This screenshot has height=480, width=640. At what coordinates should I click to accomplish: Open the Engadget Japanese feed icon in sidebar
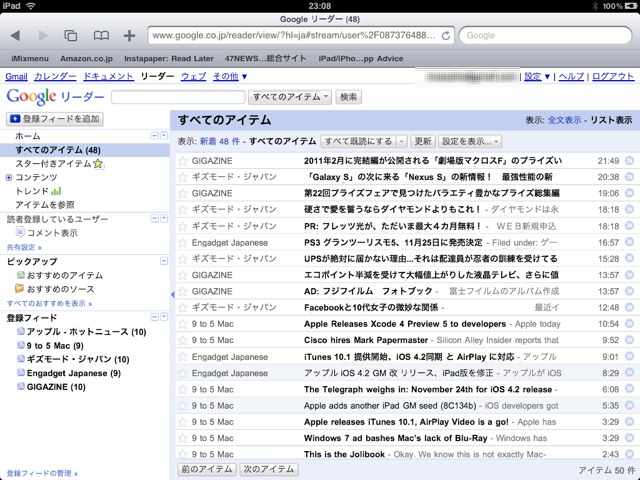(21, 373)
